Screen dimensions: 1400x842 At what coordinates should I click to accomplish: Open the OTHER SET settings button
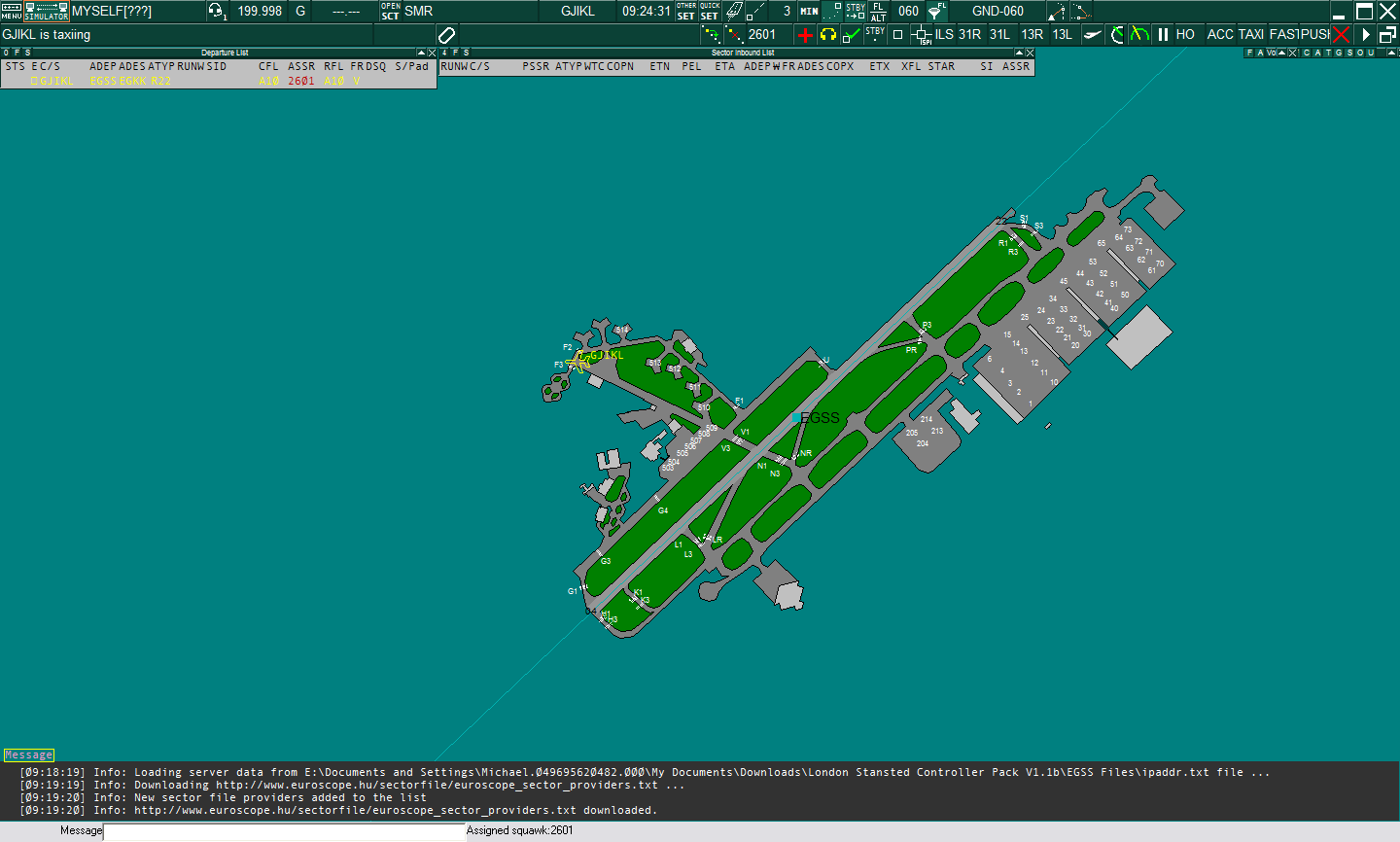(x=686, y=11)
